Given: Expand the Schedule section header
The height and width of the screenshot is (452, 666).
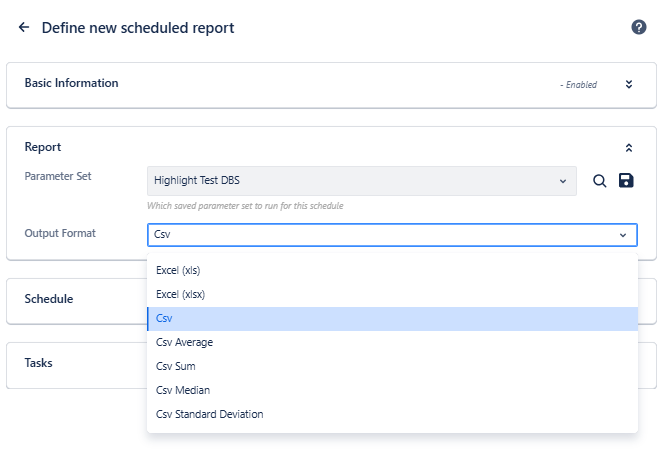Looking at the screenshot, I should 49,299.
